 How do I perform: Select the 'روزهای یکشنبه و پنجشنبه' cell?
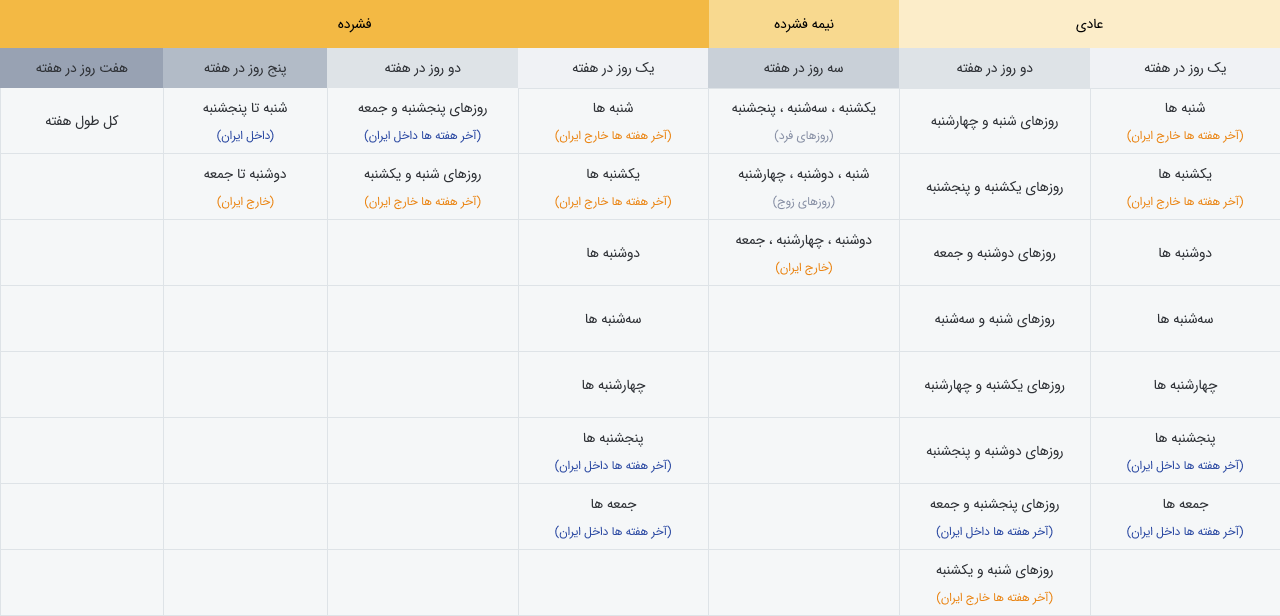[x=994, y=187]
